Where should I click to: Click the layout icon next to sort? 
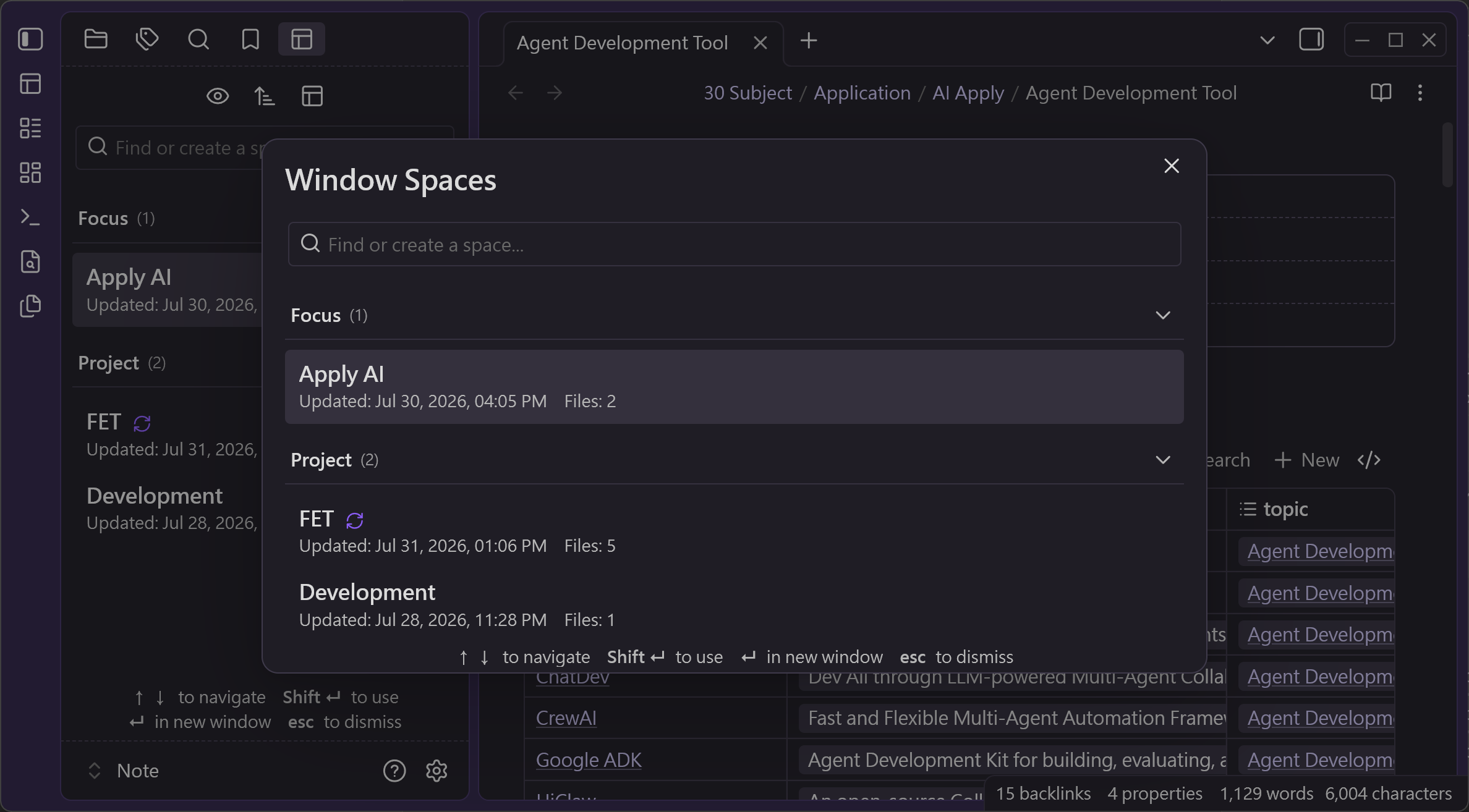point(312,96)
